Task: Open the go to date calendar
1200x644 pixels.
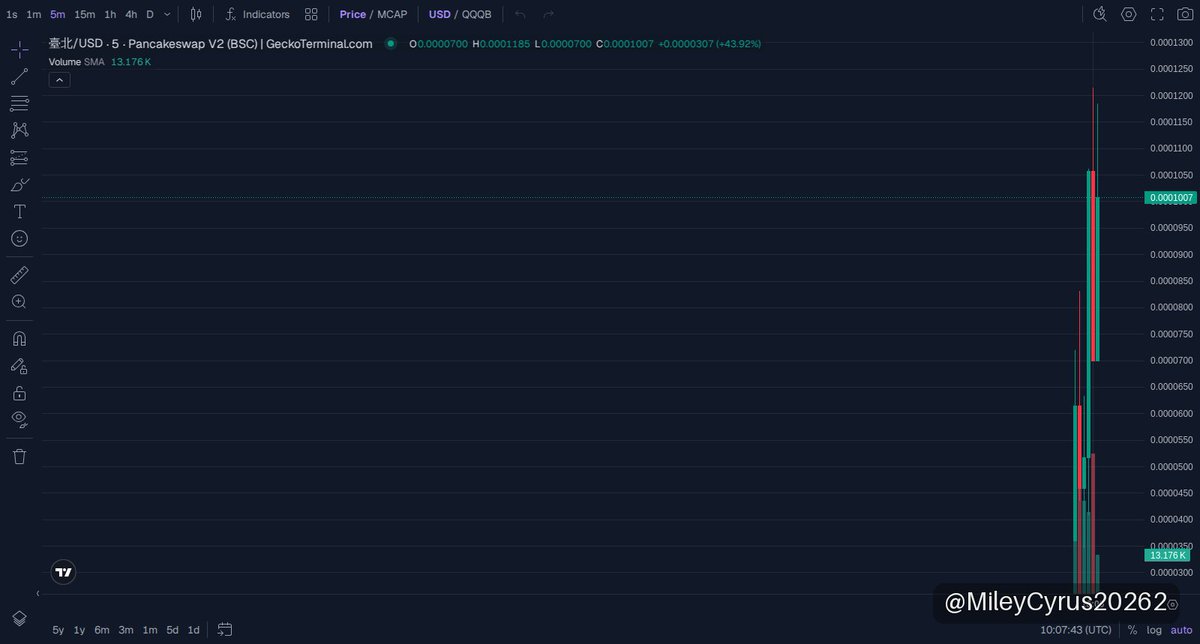Action: [x=225, y=630]
